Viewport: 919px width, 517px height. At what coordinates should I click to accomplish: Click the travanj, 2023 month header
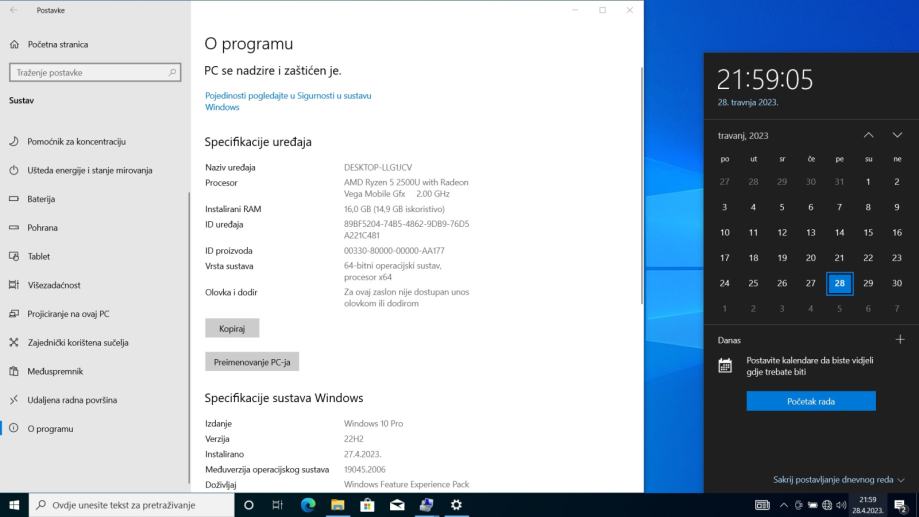(x=743, y=136)
